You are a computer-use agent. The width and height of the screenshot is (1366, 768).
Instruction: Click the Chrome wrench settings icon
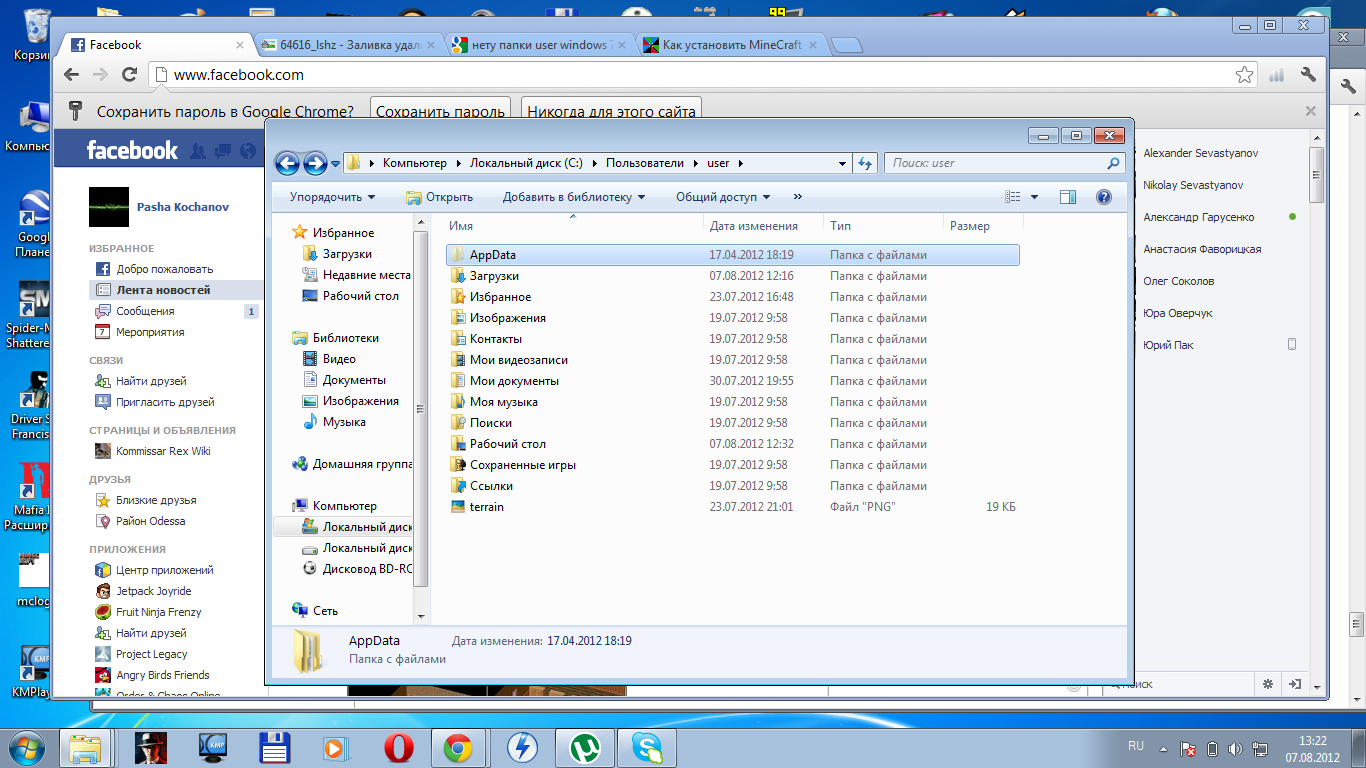point(1308,75)
